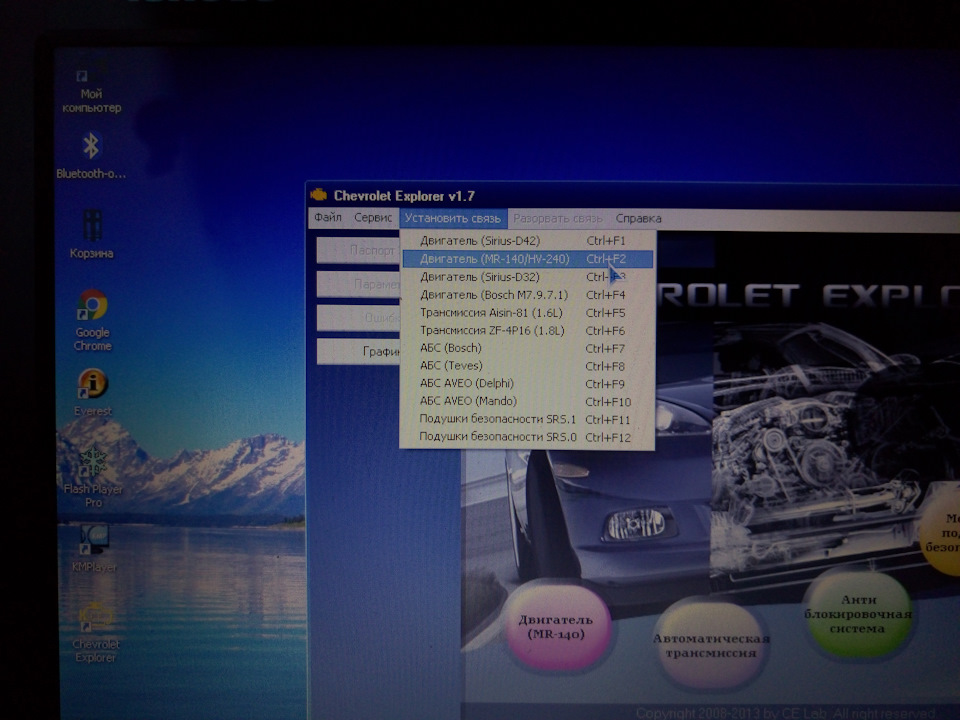Open the Recycle Bin (Корзина) icon
This screenshot has height=720, width=960.
point(92,234)
